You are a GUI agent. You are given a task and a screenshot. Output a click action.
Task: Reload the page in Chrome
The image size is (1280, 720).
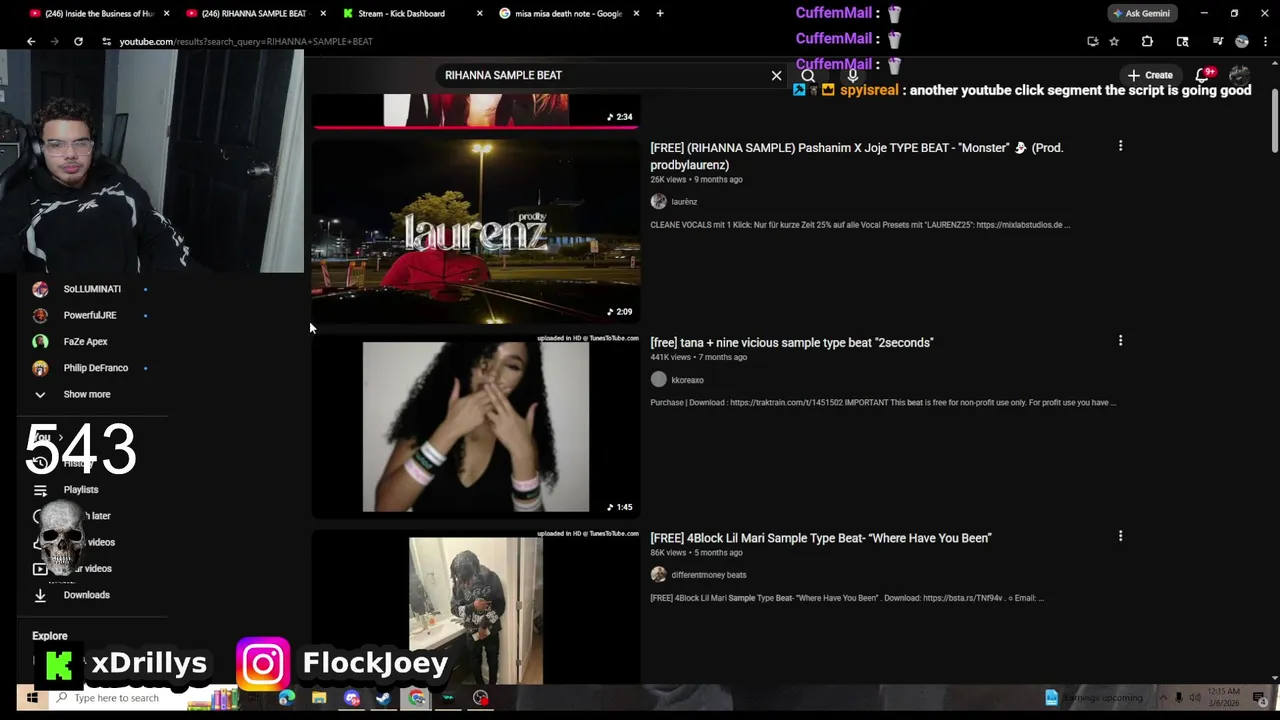(x=78, y=41)
